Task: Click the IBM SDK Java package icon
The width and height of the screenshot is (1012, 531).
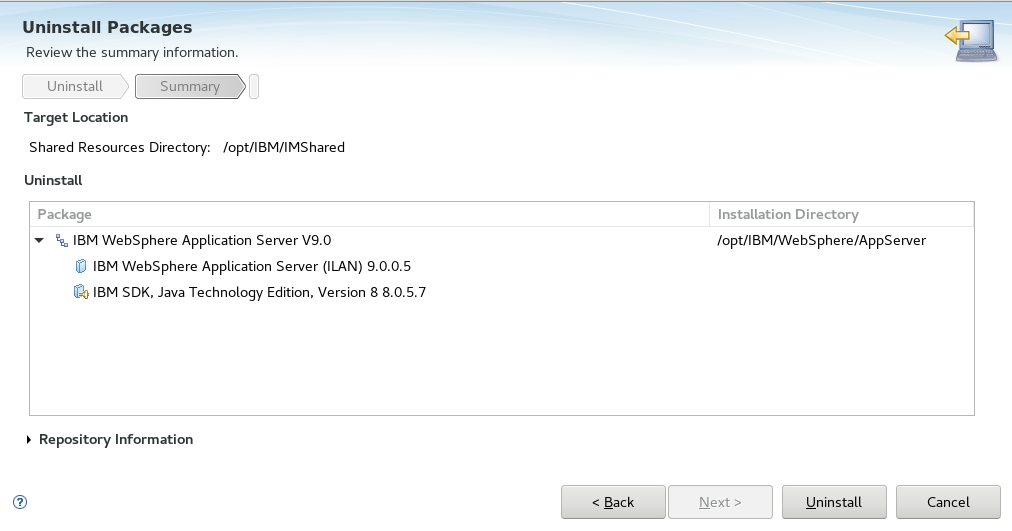Action: (81, 292)
